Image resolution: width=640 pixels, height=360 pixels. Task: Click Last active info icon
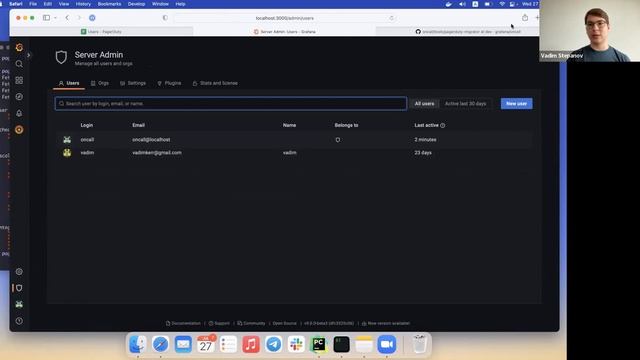[443, 125]
